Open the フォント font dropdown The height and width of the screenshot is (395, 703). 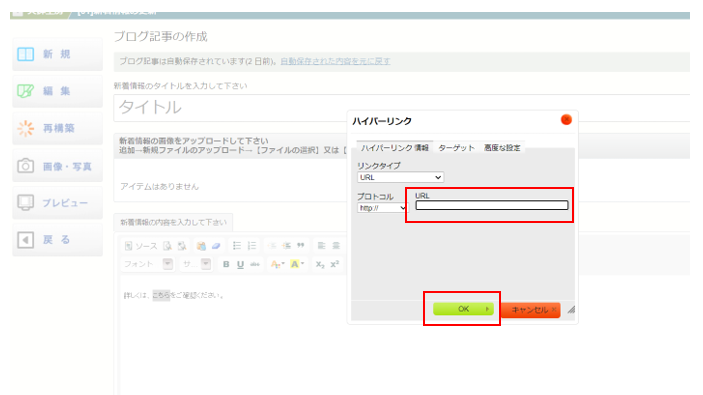pyautogui.click(x=148, y=264)
